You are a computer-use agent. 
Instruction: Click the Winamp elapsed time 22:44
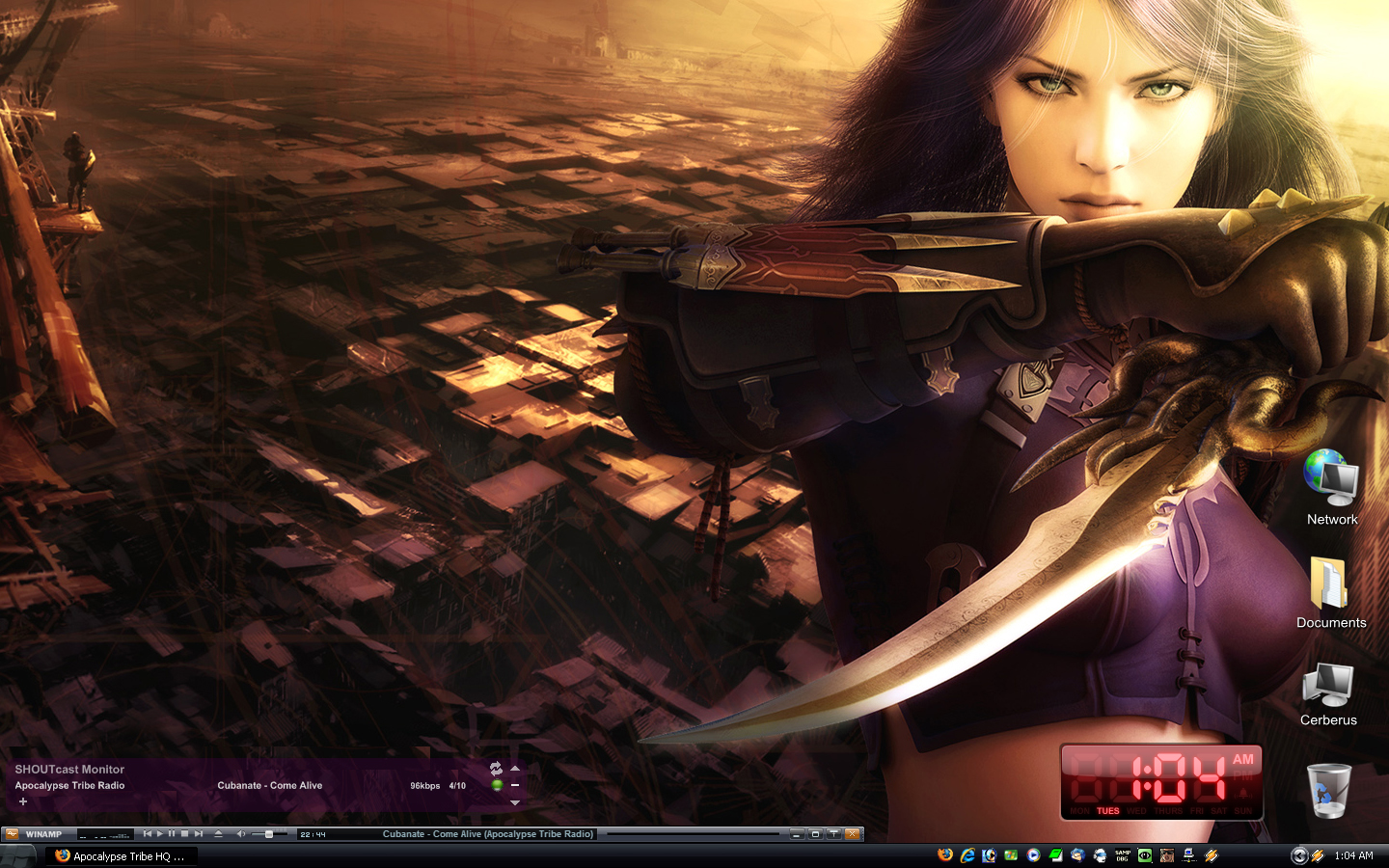pyautogui.click(x=313, y=834)
